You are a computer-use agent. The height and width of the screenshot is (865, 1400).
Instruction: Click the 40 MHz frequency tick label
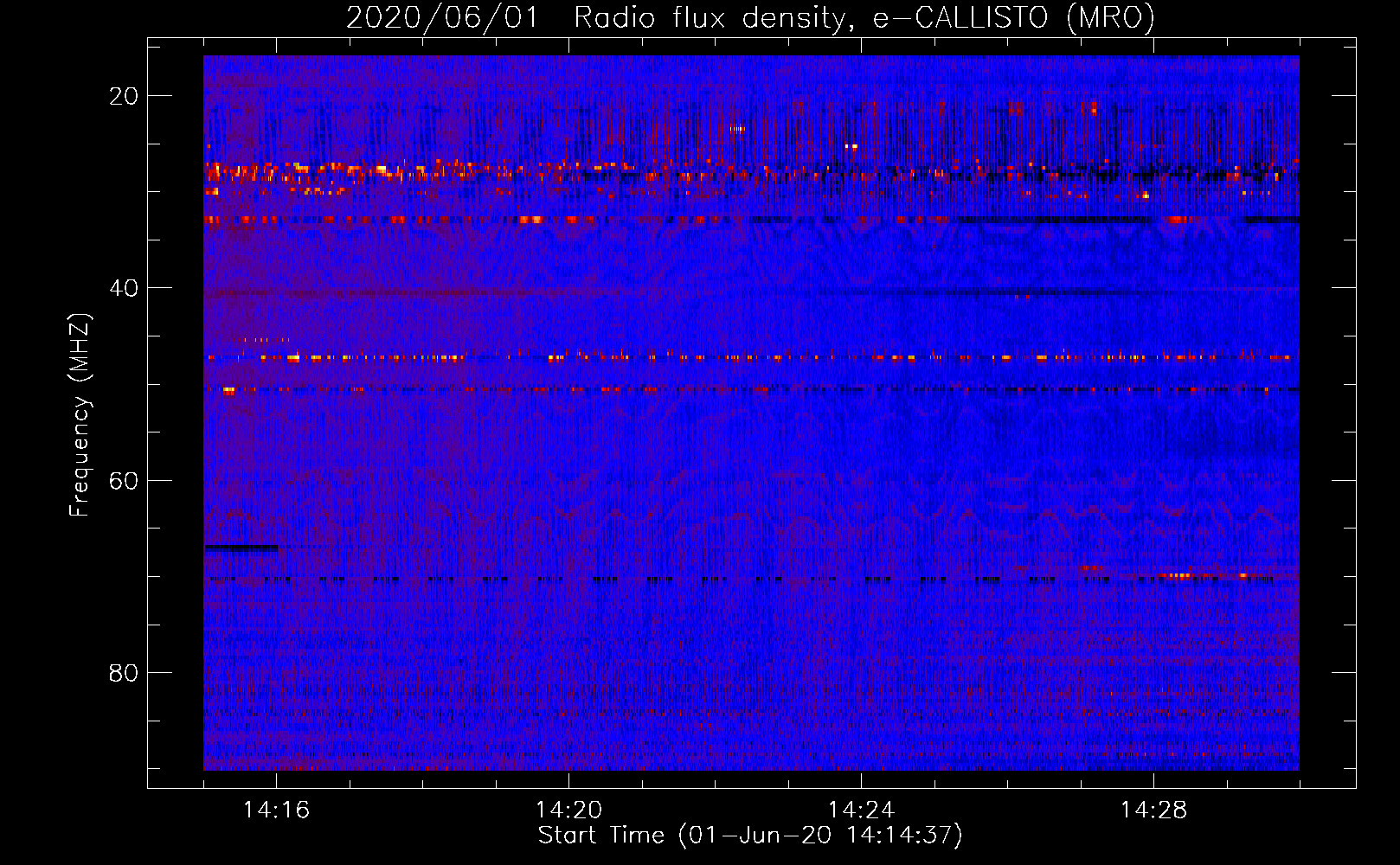(x=124, y=288)
